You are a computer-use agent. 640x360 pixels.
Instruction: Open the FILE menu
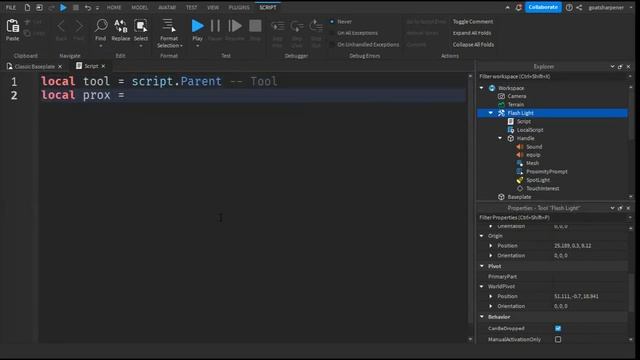[11, 7]
